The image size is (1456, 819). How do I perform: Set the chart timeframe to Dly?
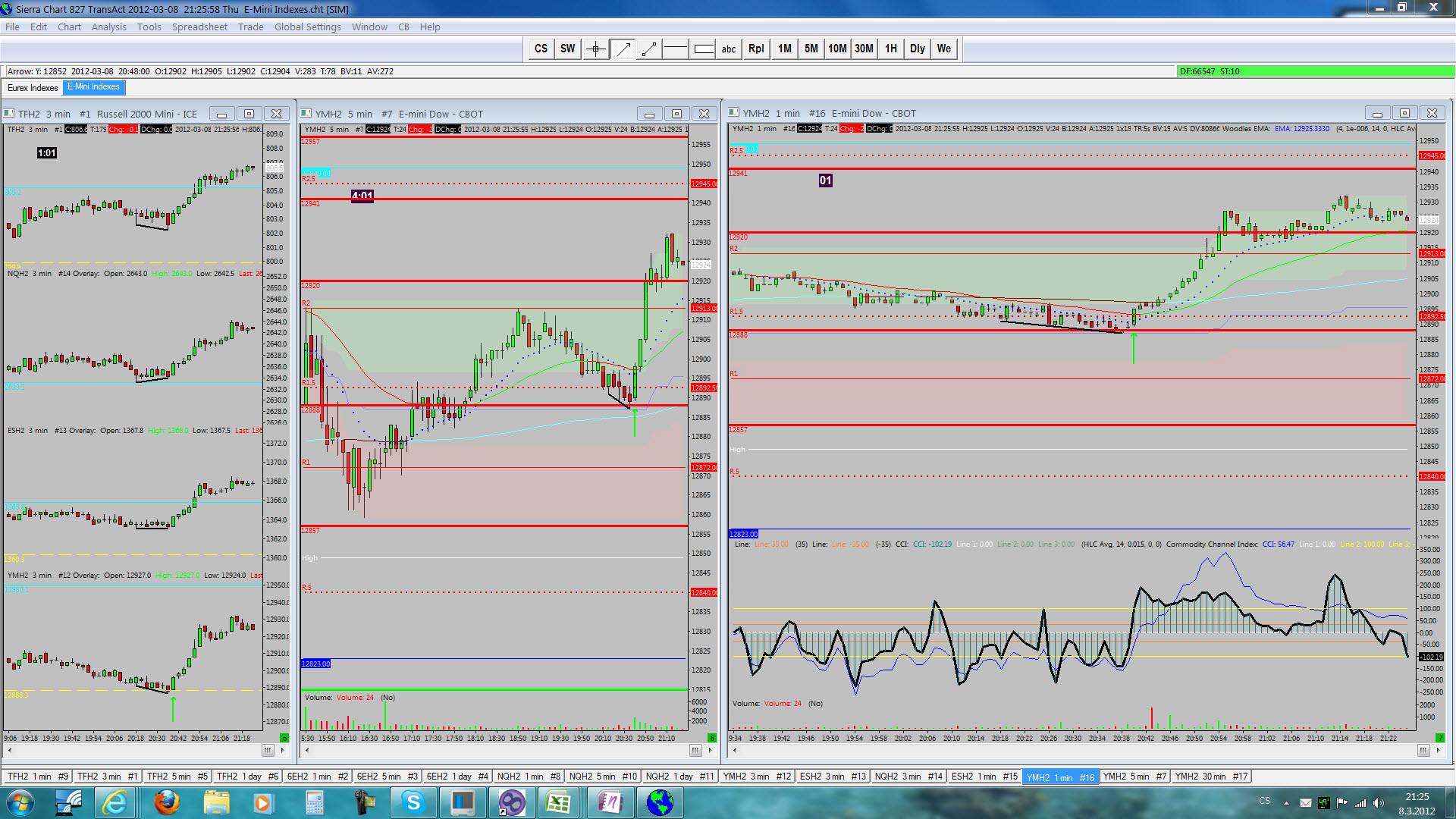[917, 49]
